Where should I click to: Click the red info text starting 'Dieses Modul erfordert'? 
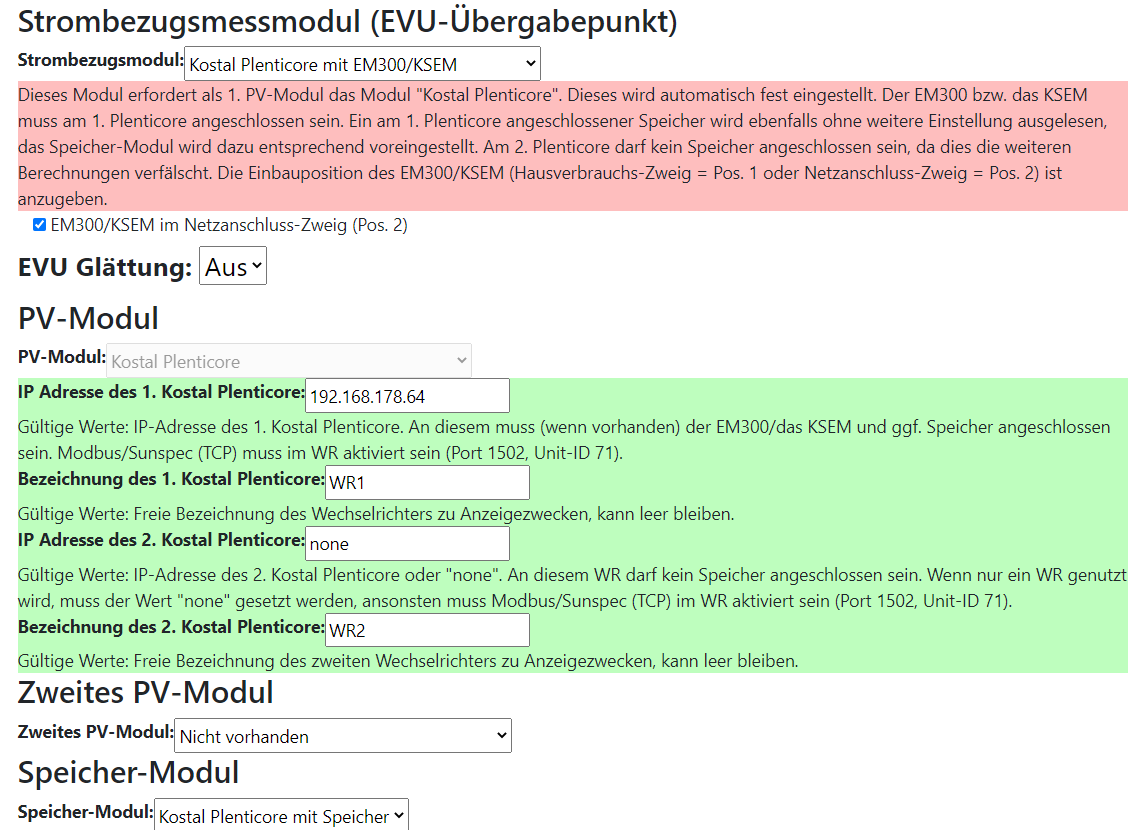[573, 146]
